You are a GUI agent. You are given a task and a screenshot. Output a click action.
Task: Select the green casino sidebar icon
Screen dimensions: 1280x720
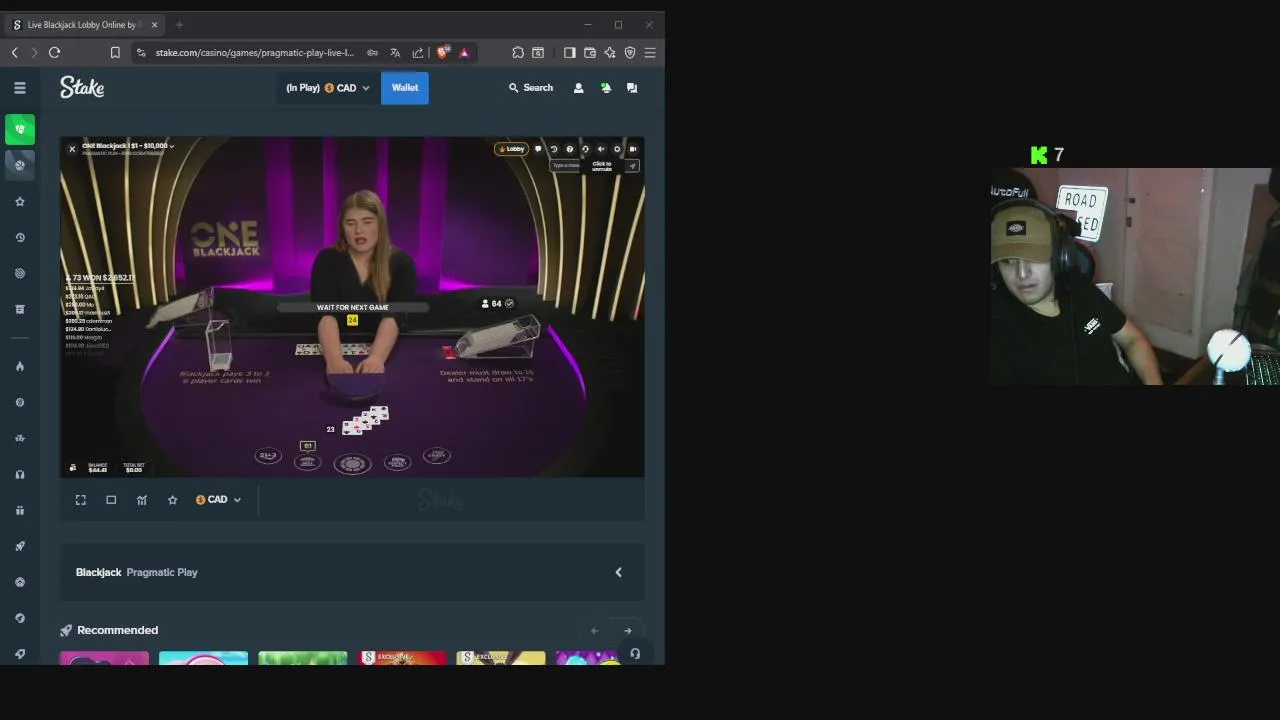[x=20, y=129]
